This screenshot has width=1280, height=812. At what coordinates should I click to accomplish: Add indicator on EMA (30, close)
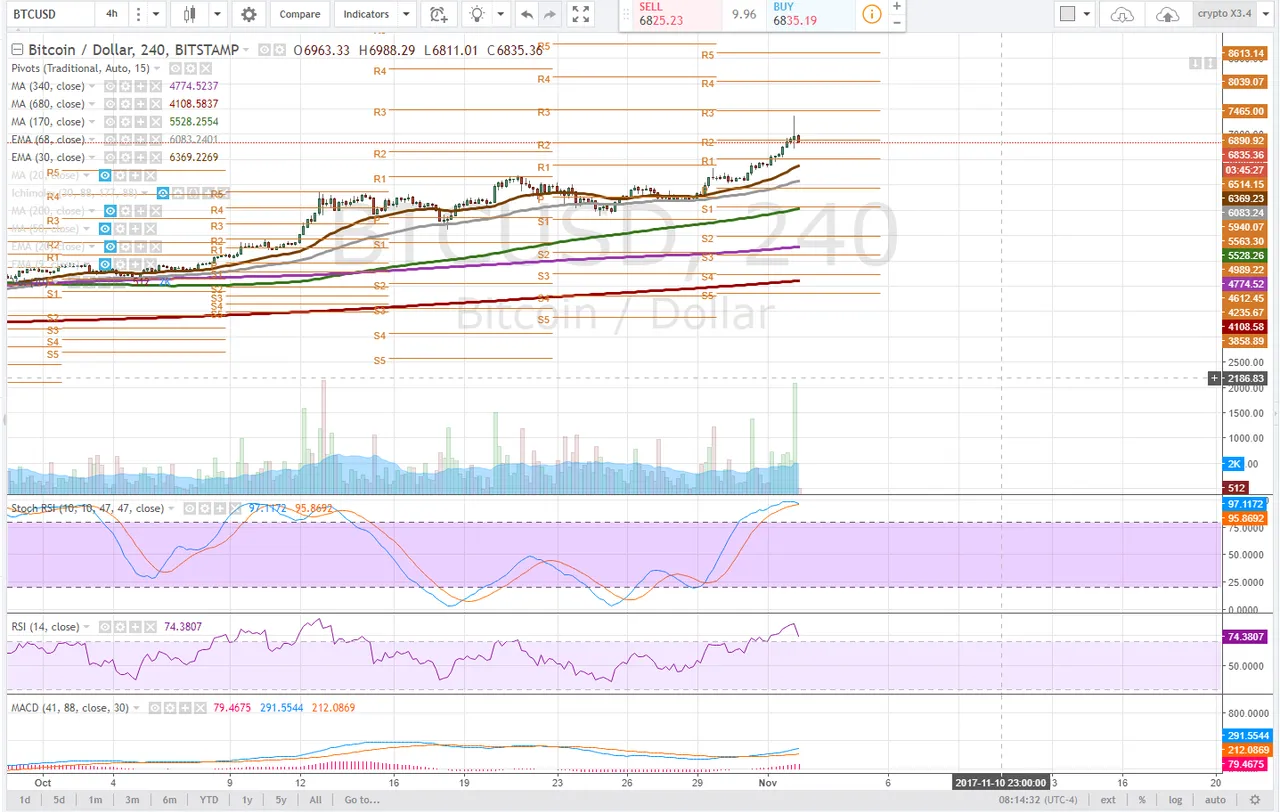tap(141, 157)
